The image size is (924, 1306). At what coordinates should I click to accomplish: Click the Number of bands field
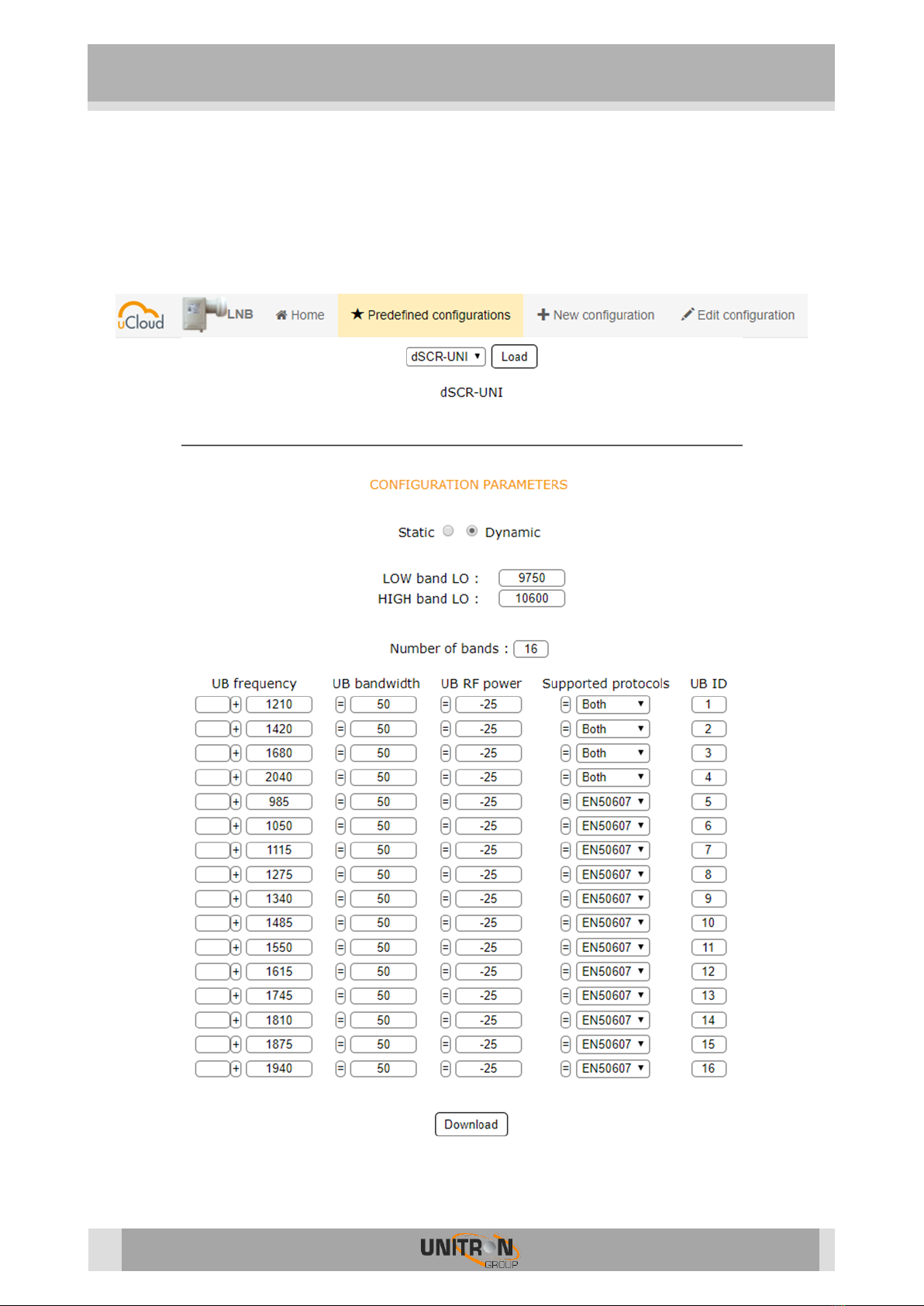[531, 649]
